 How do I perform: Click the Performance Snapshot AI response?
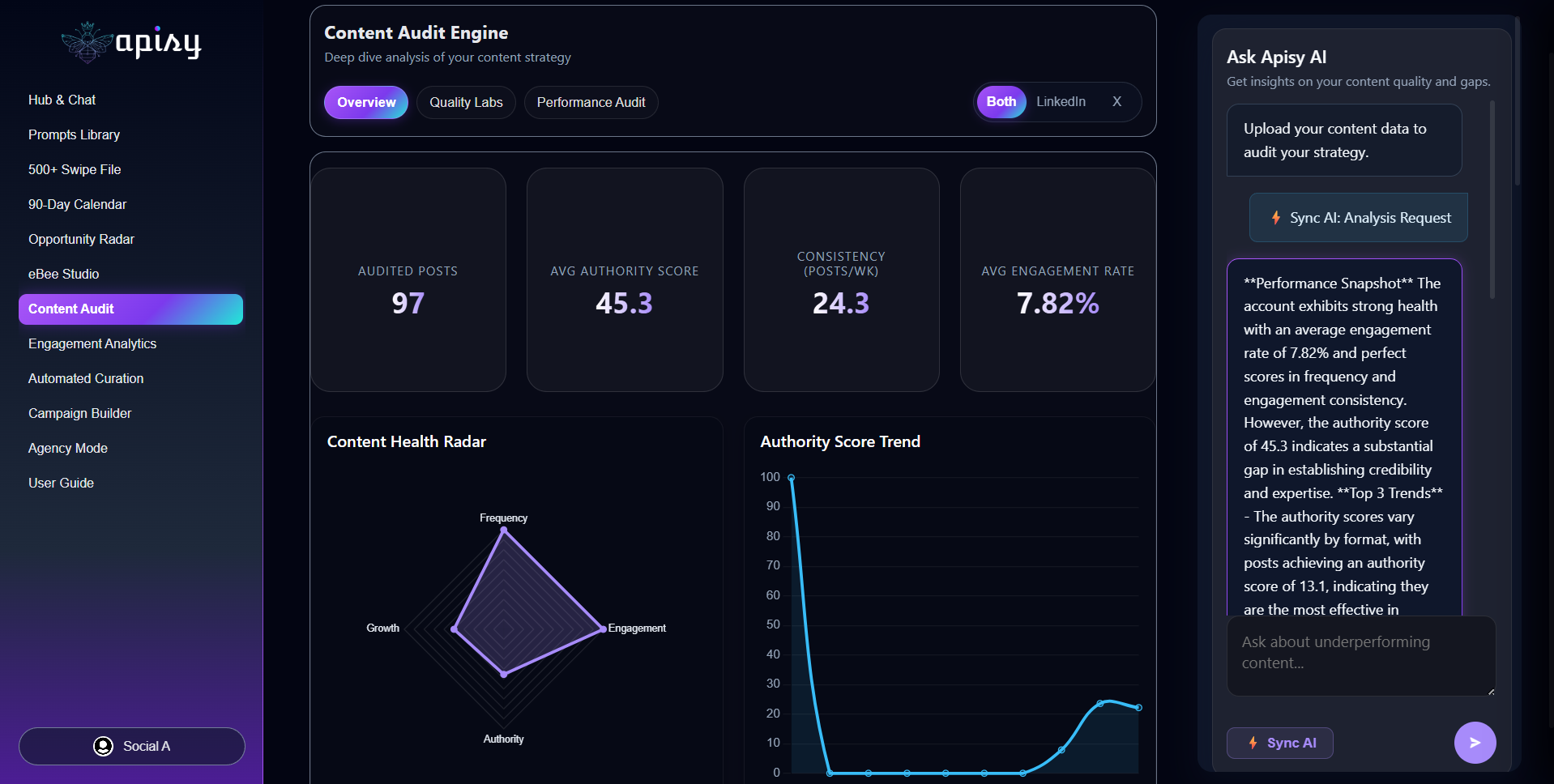[1344, 437]
